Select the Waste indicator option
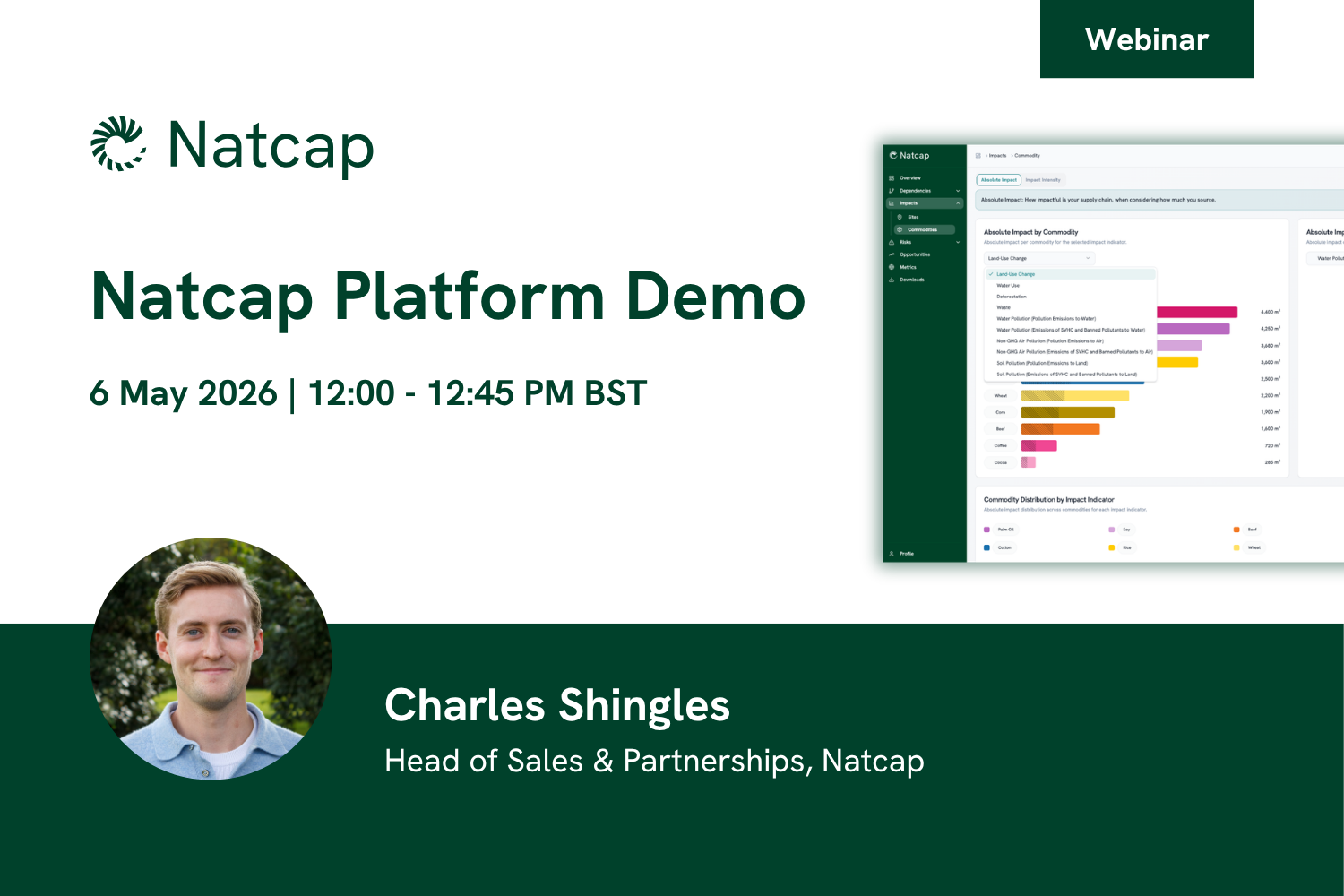 [1004, 307]
